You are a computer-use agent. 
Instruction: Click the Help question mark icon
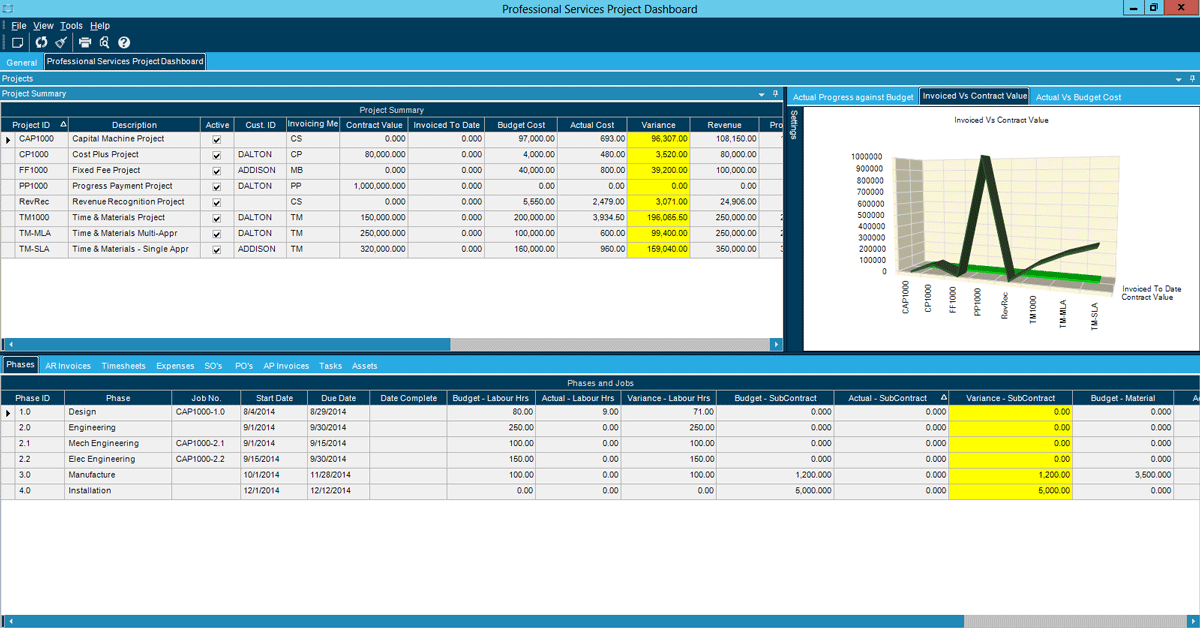tap(123, 42)
